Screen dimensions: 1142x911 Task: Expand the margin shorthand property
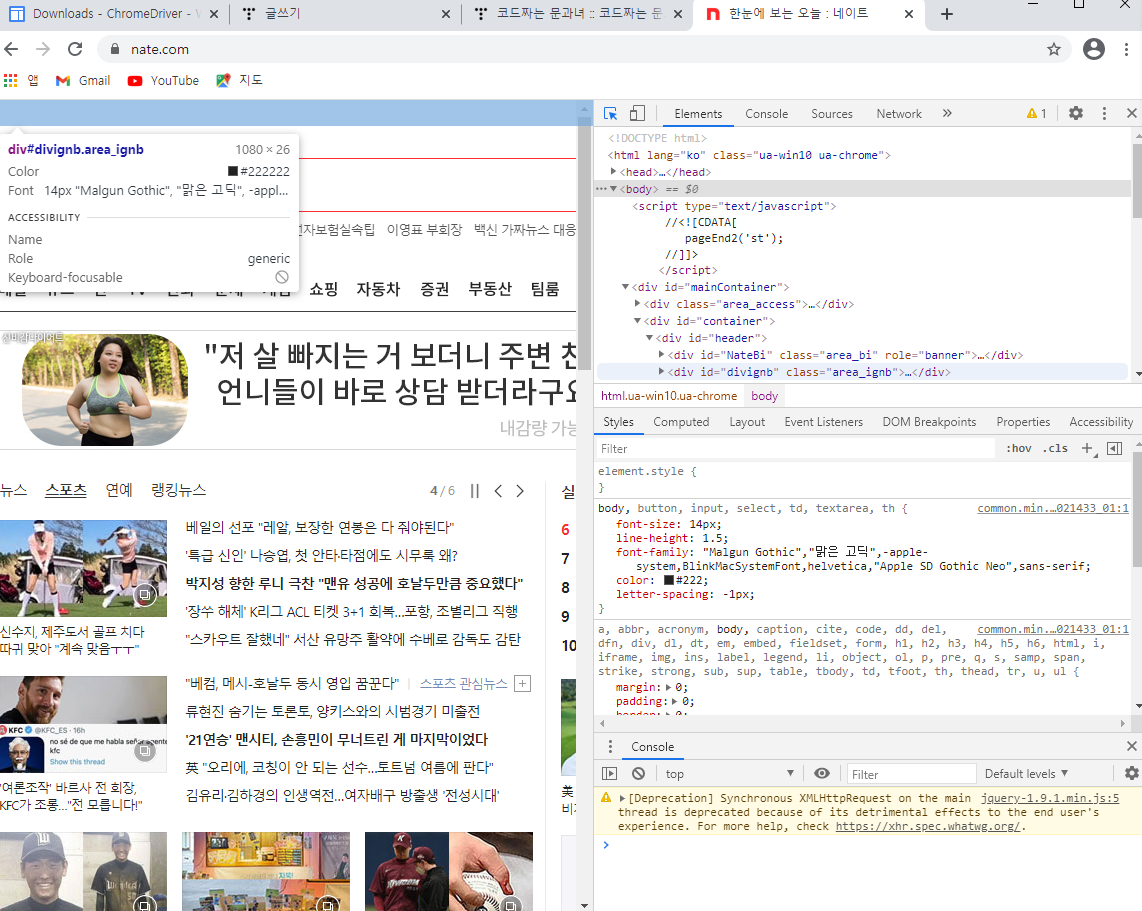point(669,687)
